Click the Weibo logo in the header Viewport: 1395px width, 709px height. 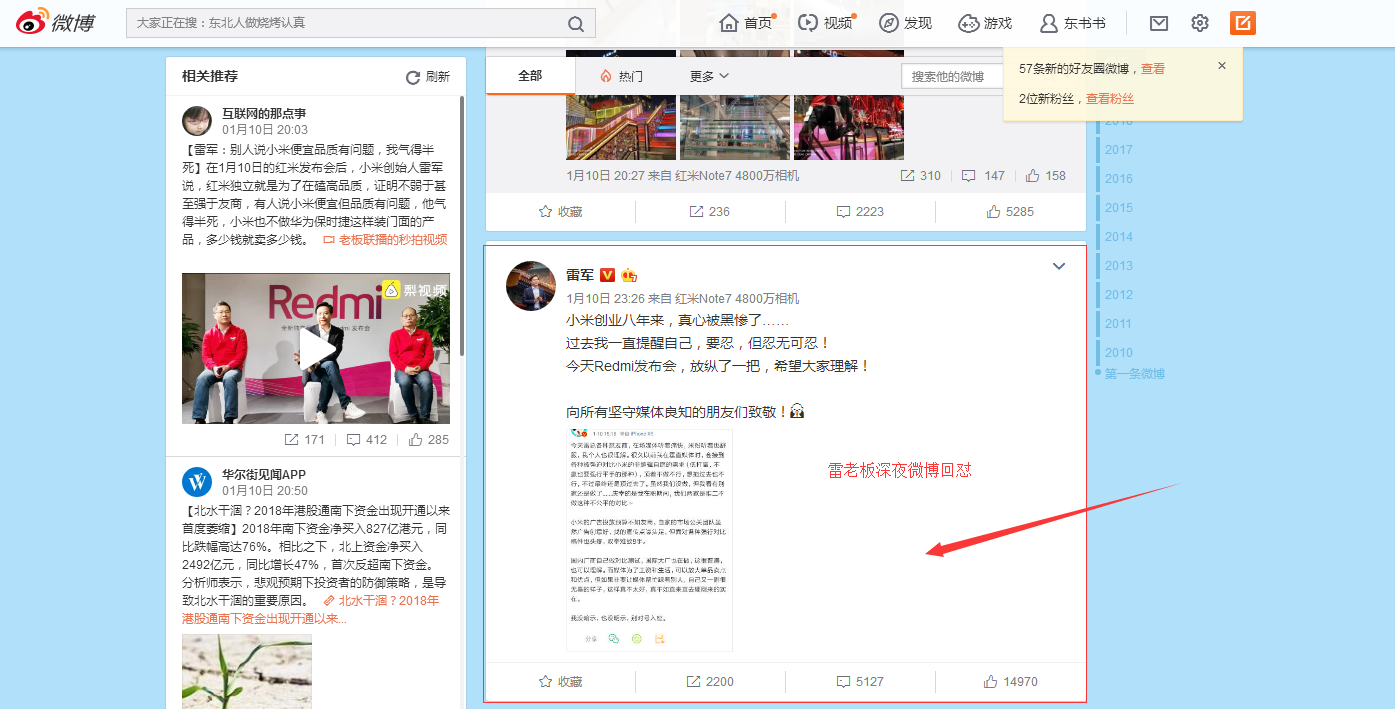[x=55, y=22]
